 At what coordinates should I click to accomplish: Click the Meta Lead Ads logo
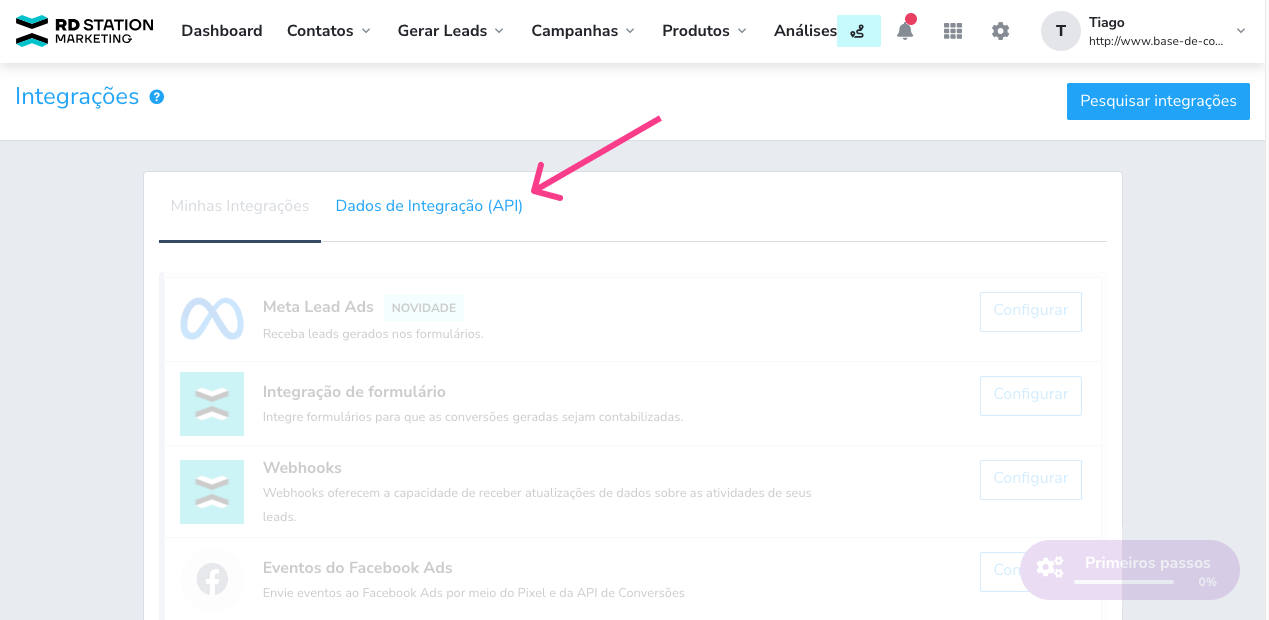212,319
